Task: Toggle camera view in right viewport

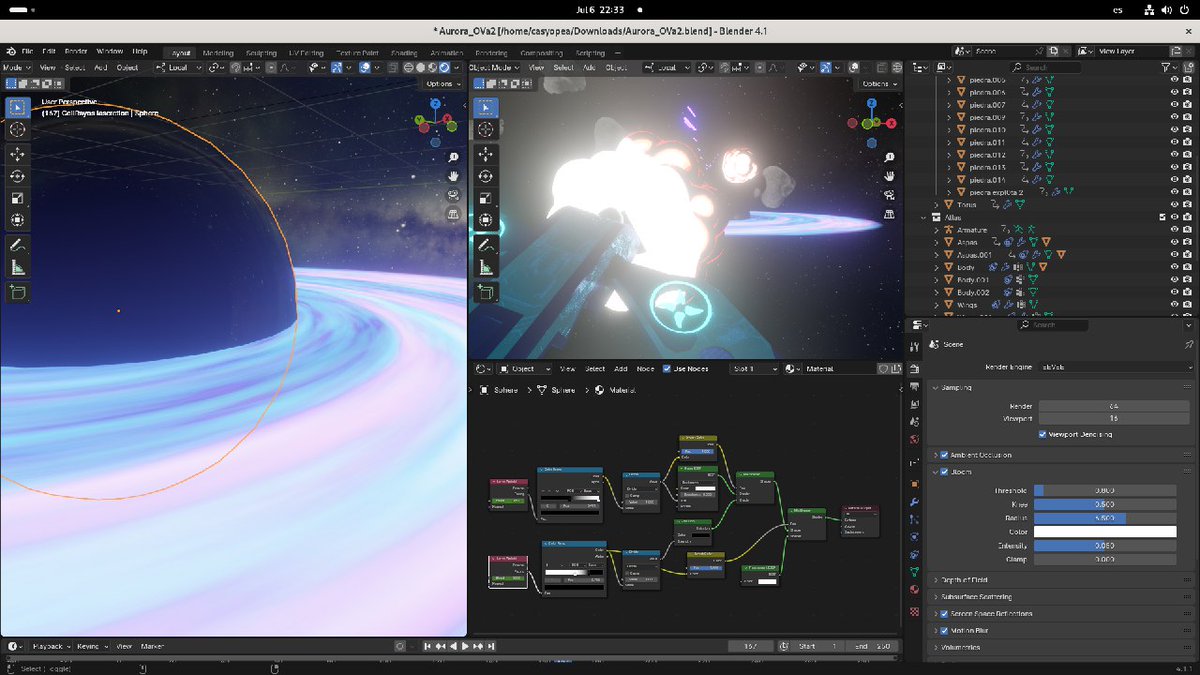Action: click(889, 196)
